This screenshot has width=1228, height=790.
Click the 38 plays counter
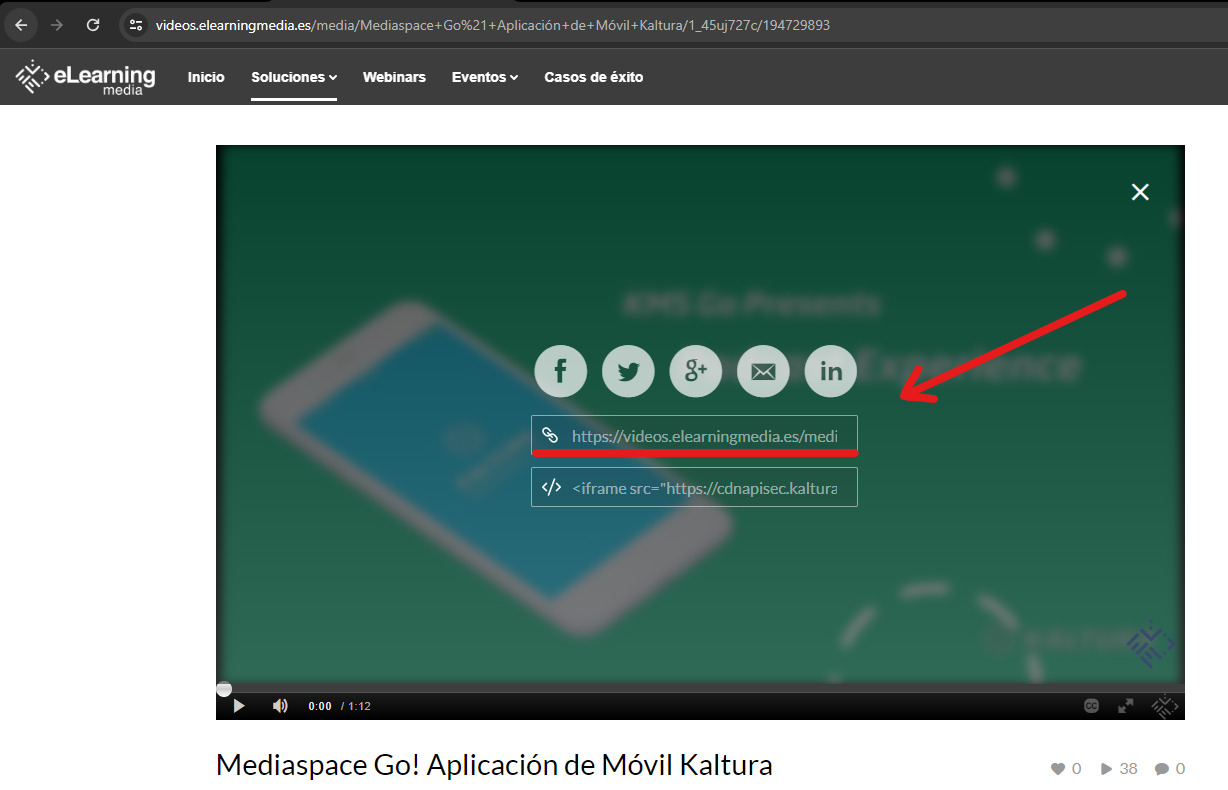[1119, 769]
